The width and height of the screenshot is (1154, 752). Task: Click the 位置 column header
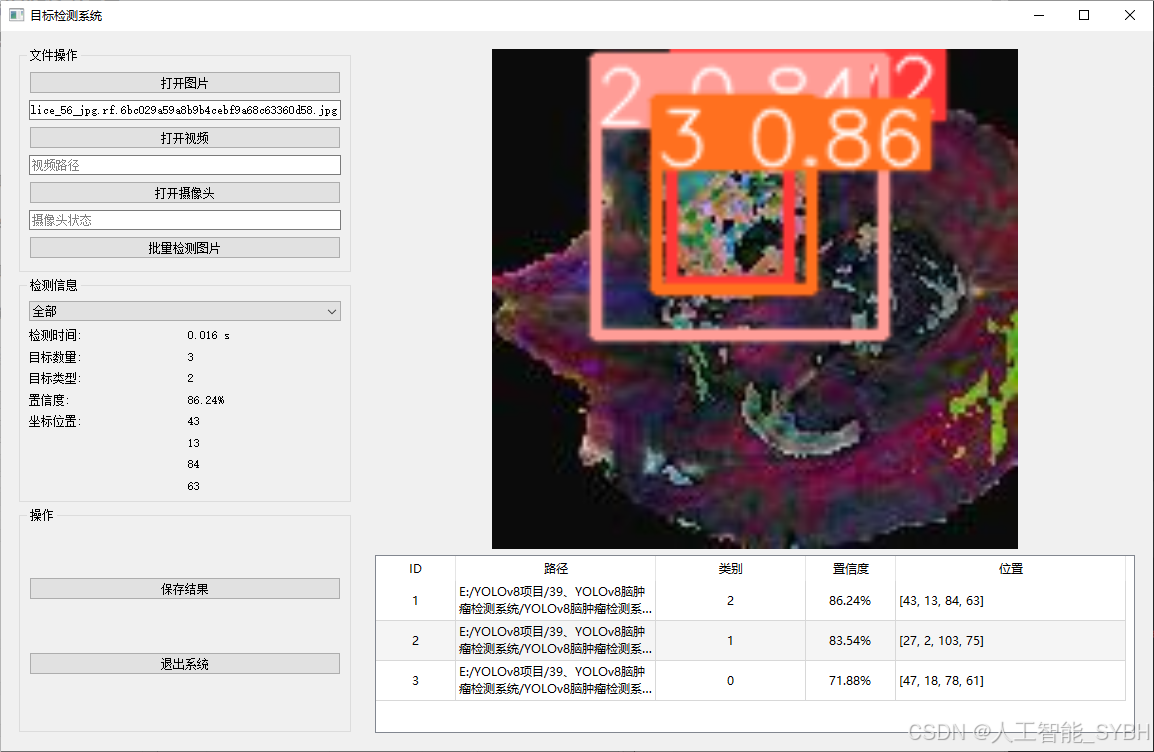1010,569
